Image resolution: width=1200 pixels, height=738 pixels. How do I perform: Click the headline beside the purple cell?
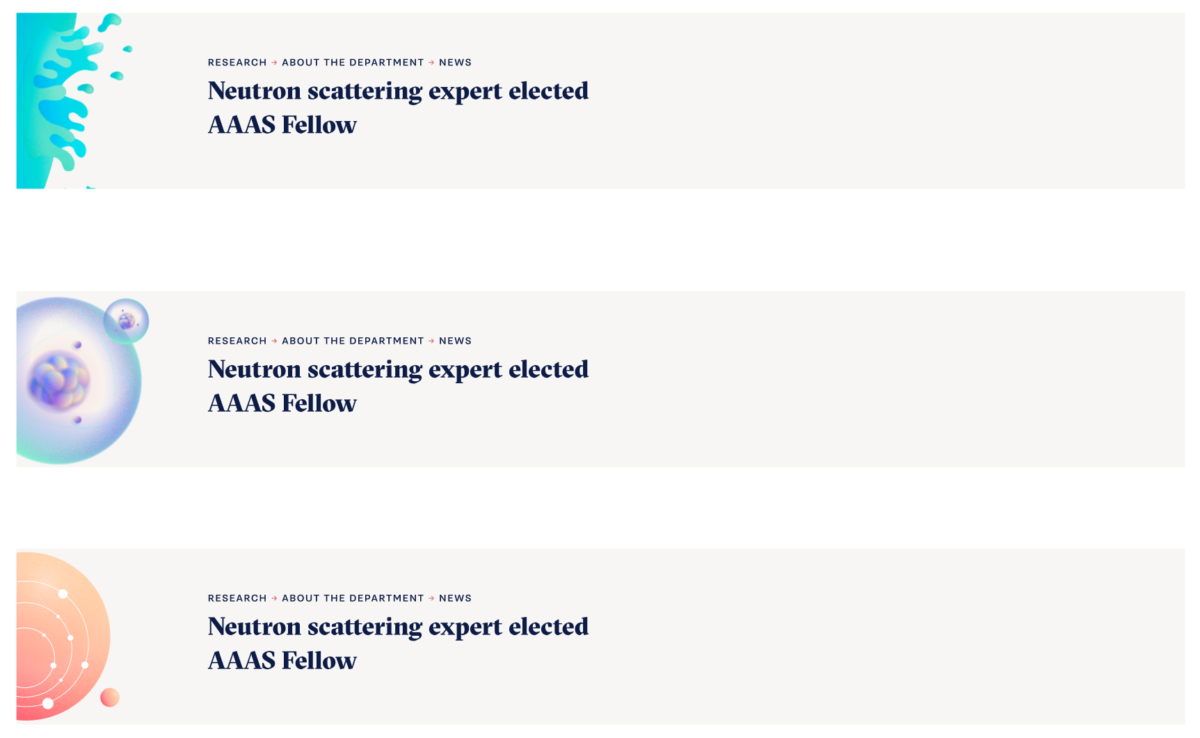tap(398, 386)
